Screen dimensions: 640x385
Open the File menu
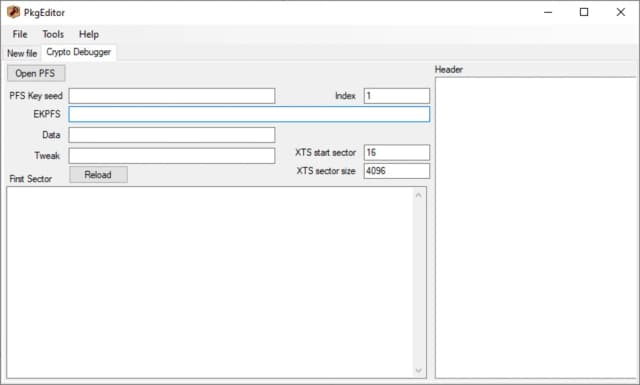20,34
